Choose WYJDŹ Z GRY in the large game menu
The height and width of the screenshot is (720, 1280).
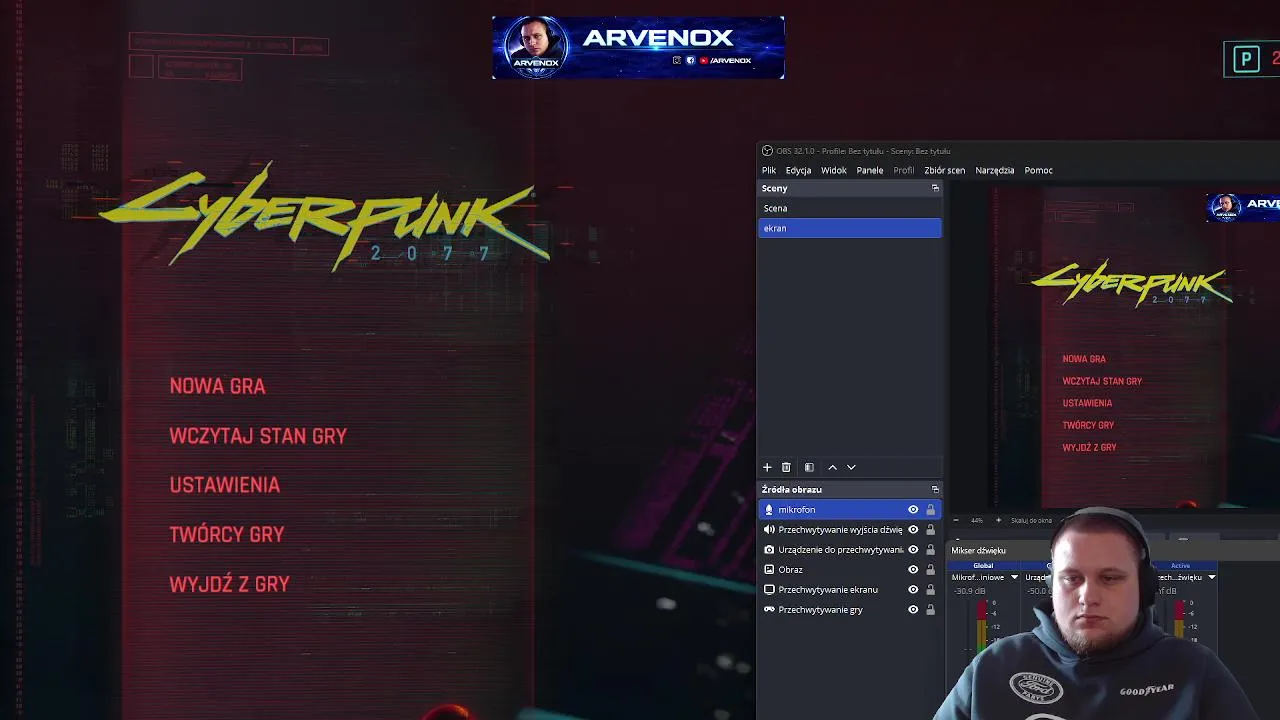point(229,584)
